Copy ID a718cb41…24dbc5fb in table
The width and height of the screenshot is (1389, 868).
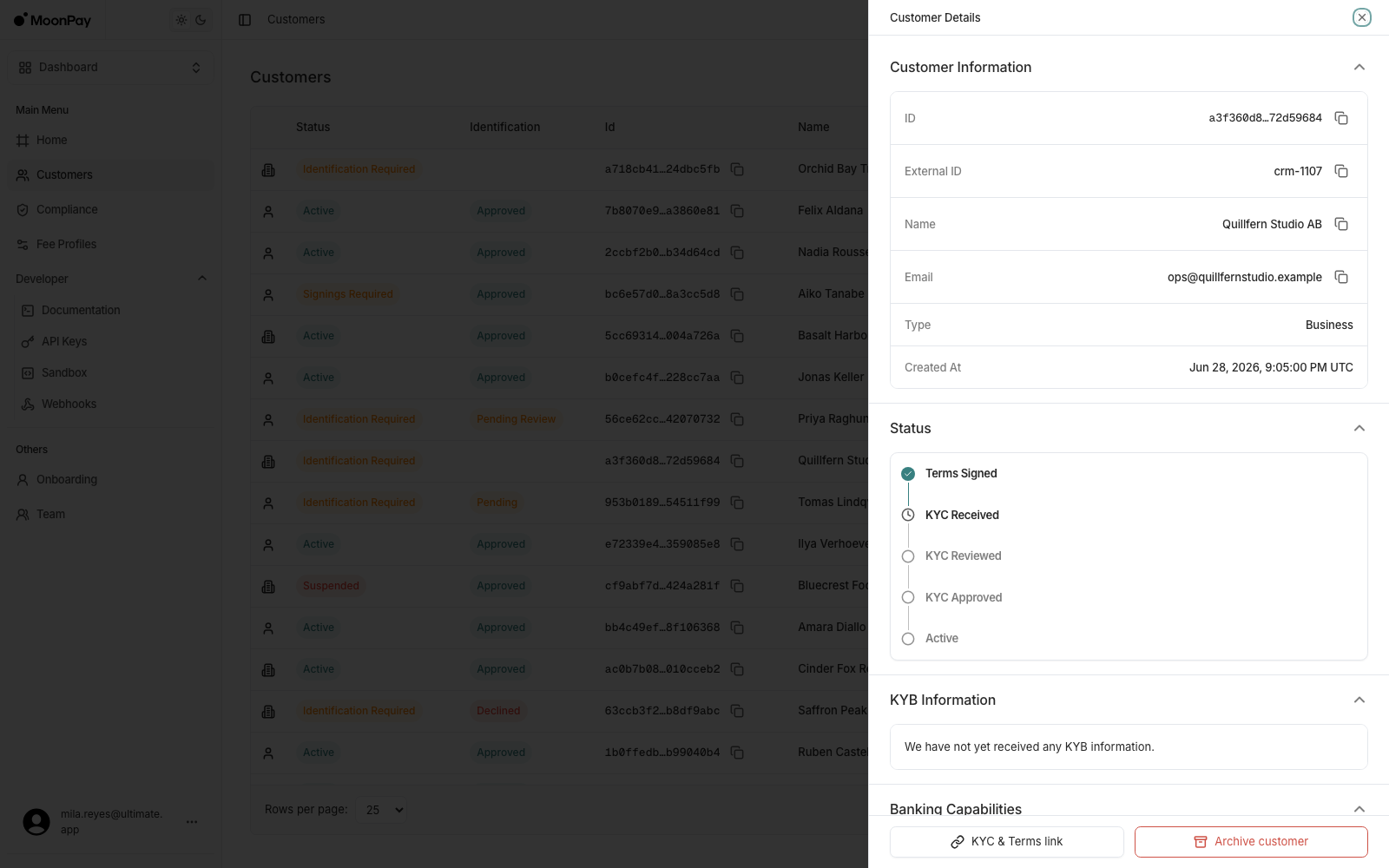(737, 169)
